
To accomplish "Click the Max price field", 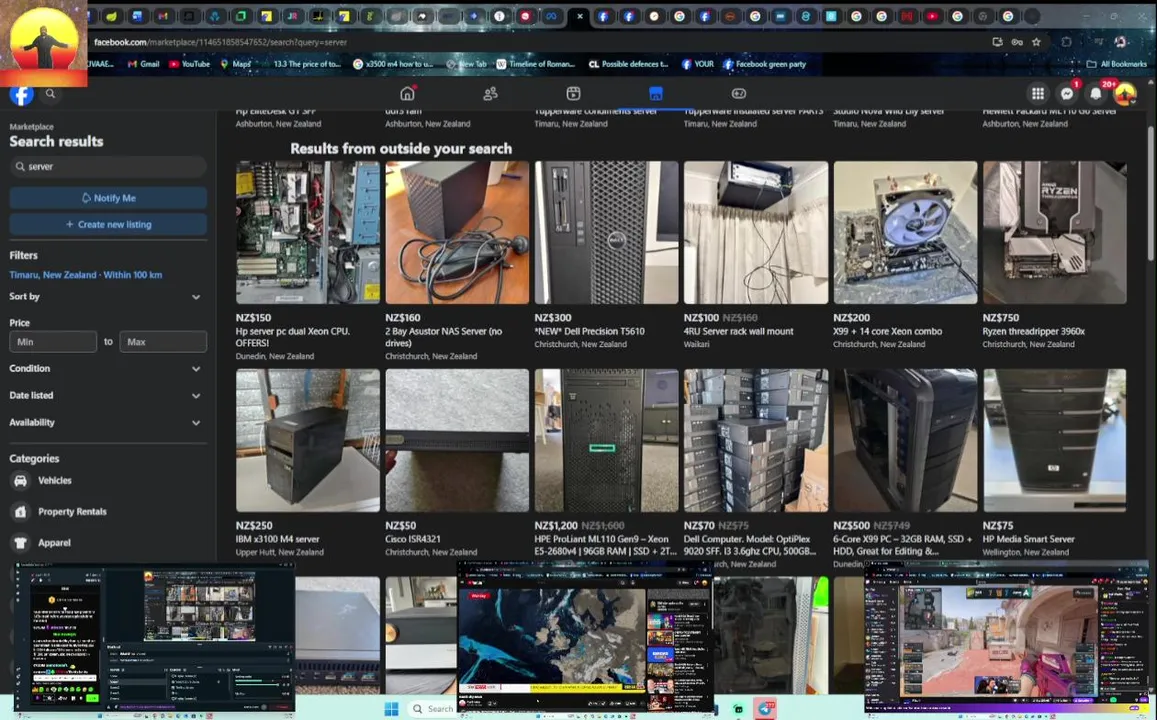I will [x=163, y=342].
